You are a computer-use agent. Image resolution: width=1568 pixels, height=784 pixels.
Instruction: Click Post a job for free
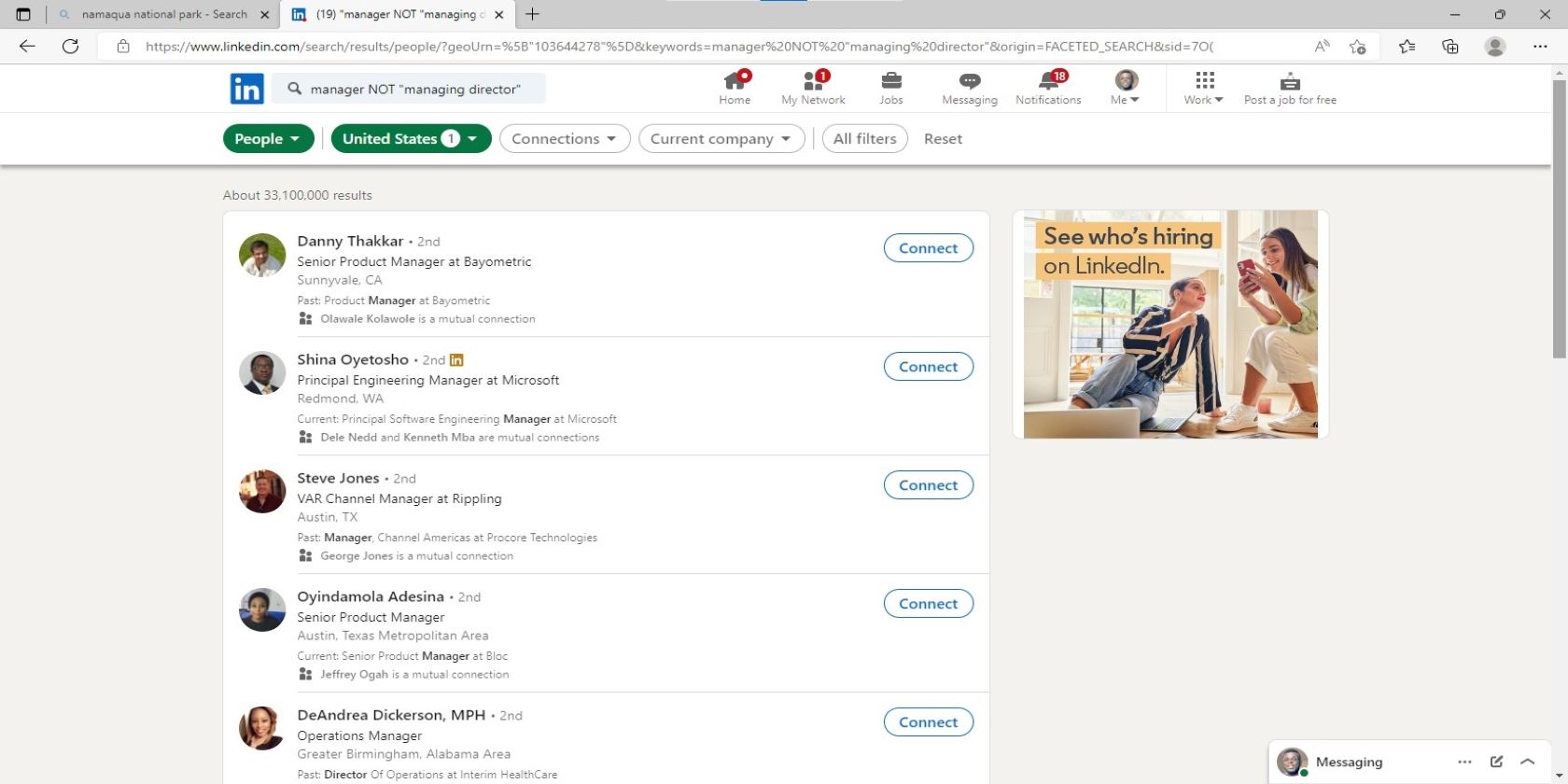pyautogui.click(x=1290, y=89)
